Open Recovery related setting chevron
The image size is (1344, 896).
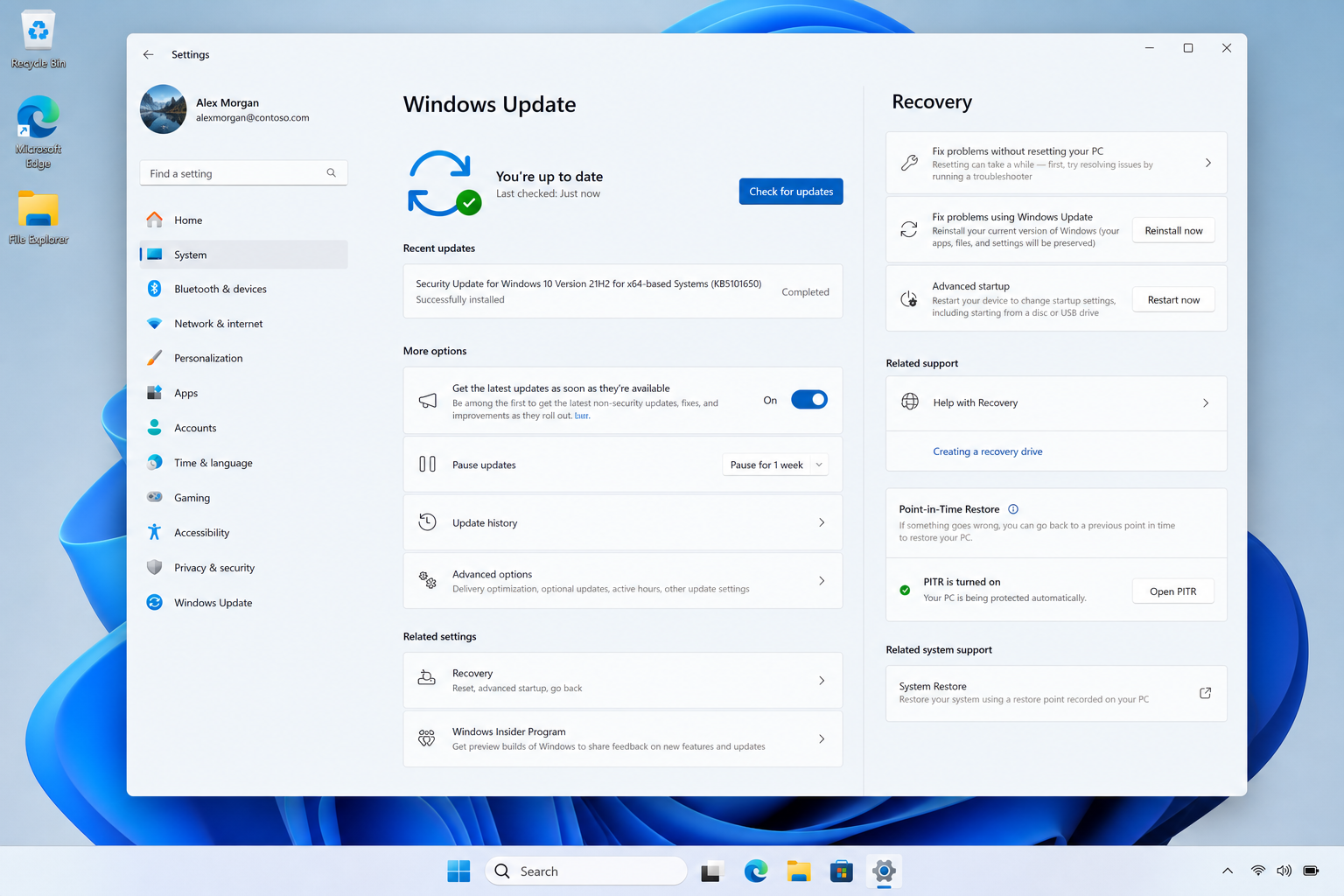point(822,680)
